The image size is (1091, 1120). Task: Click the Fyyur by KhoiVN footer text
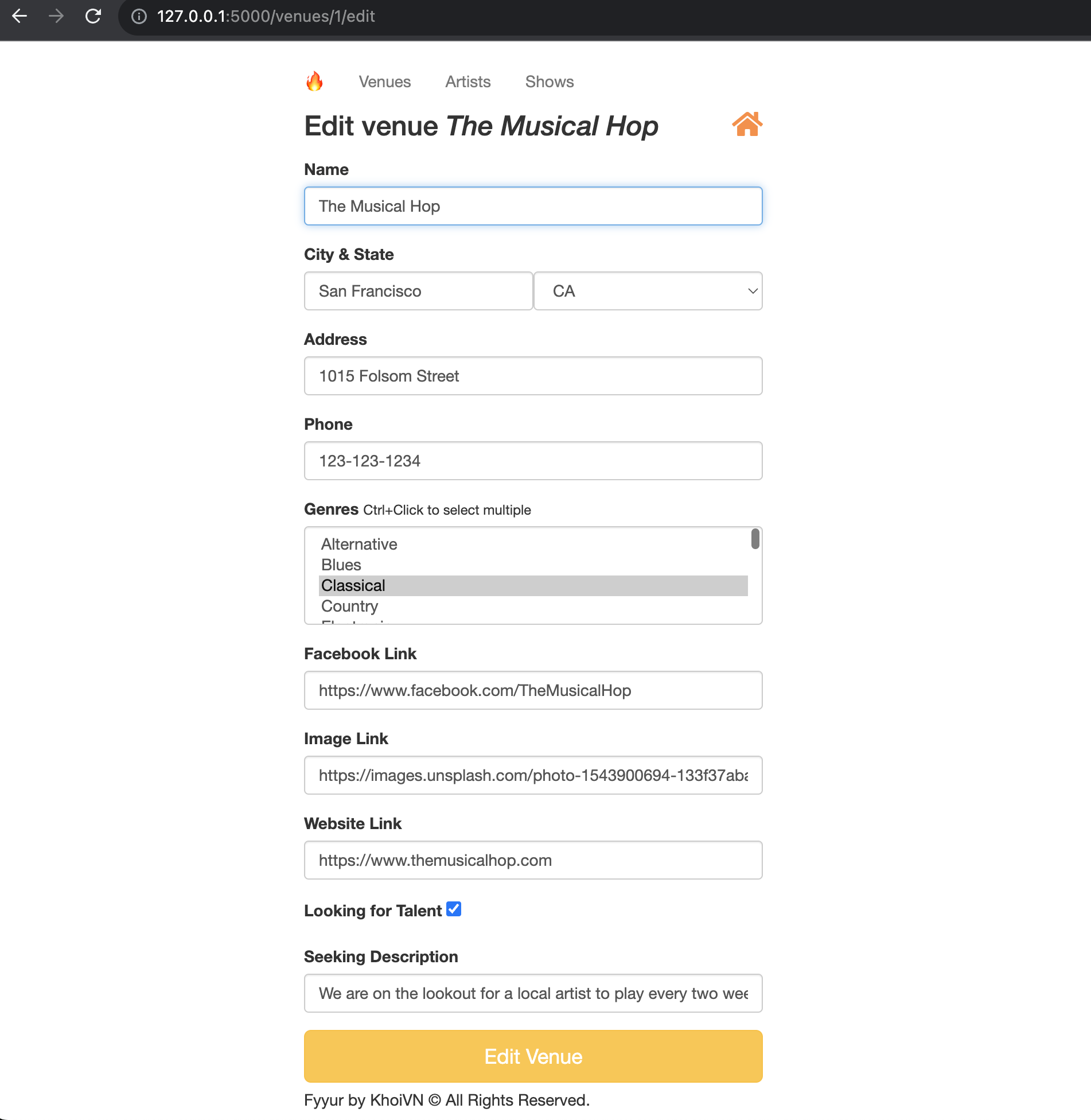pyautogui.click(x=447, y=1100)
